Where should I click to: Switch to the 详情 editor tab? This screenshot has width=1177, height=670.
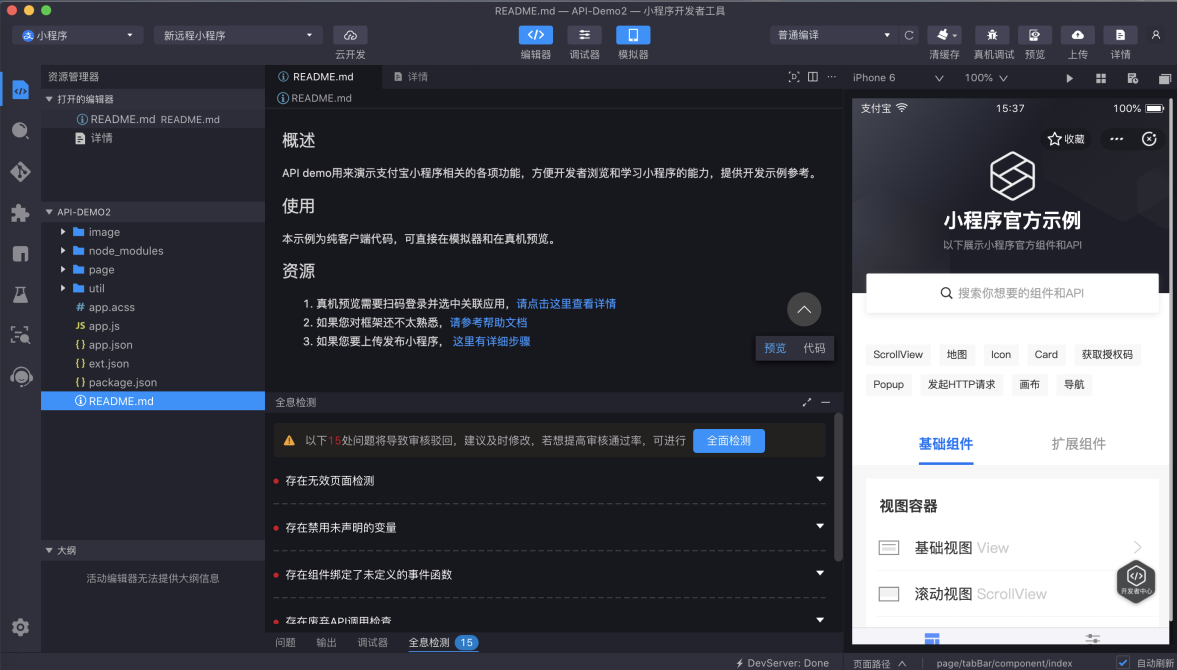click(411, 77)
